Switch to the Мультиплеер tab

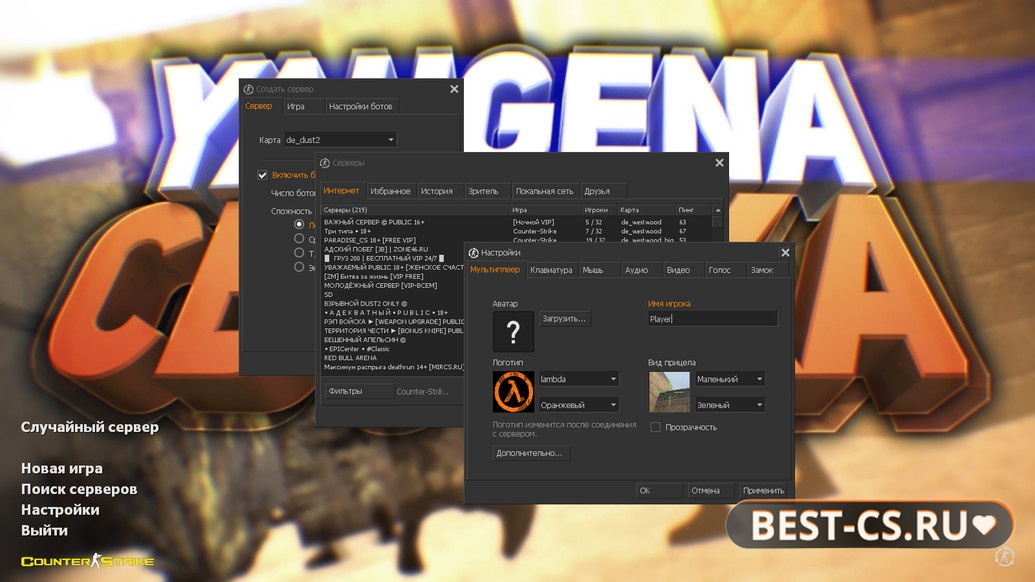(495, 270)
